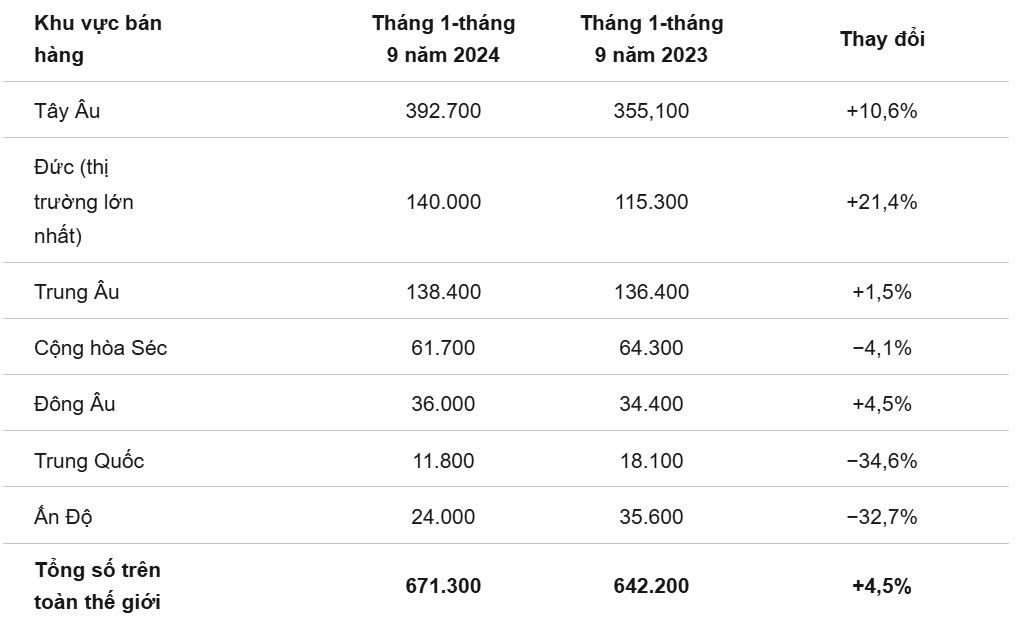Screen dimensions: 1022x644
Task: Click the 36.000 value for Đông Âu
Action: pyautogui.click(x=443, y=404)
